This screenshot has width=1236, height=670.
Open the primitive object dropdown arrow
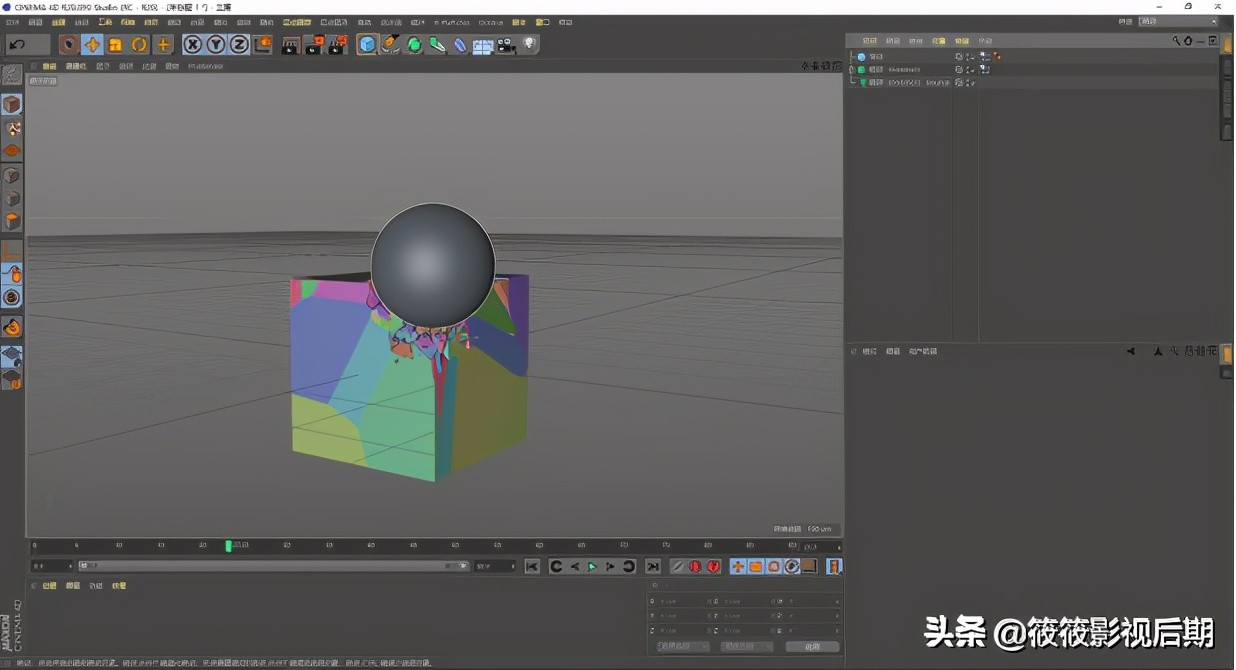click(376, 52)
